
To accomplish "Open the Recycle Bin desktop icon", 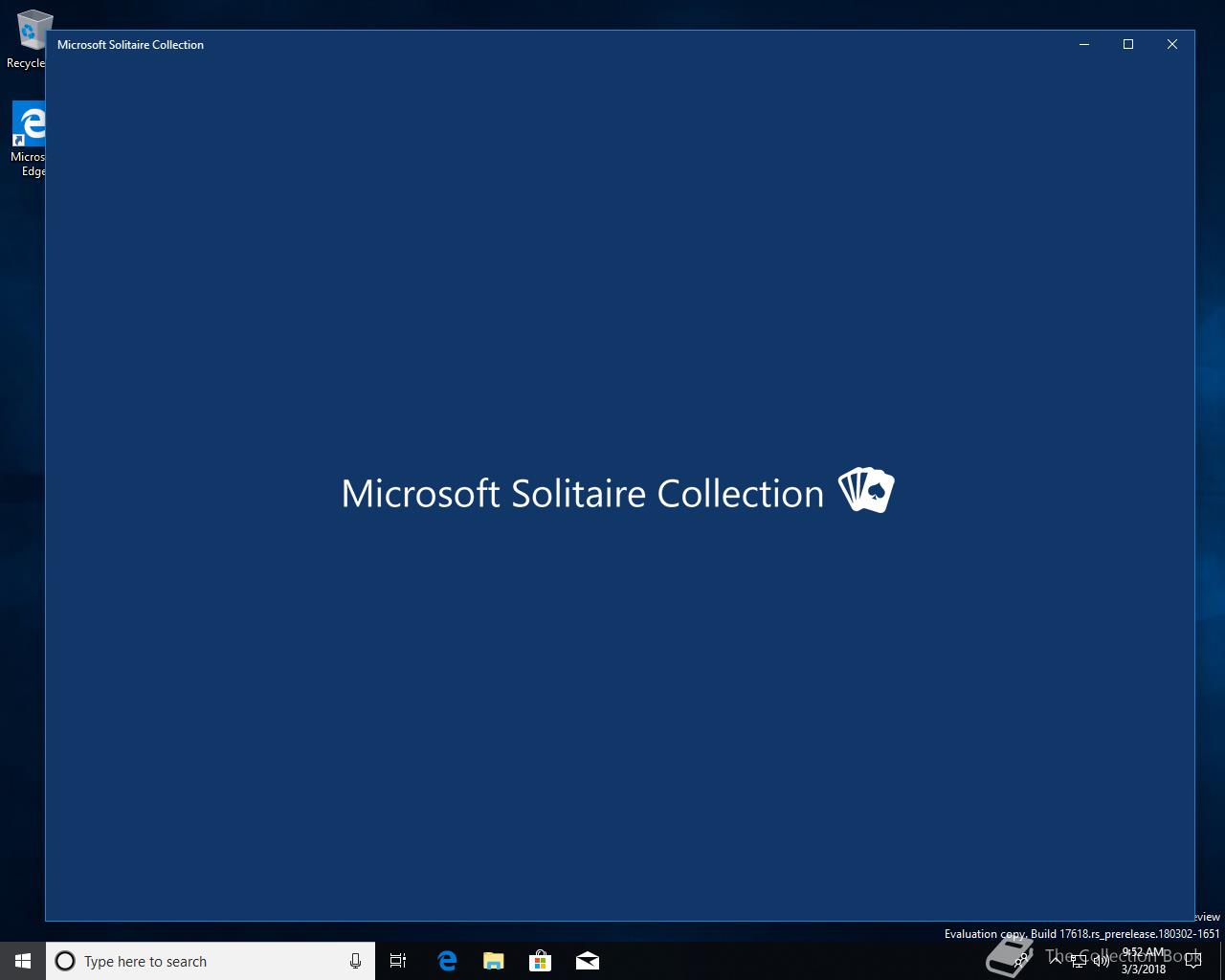I will pos(29,38).
